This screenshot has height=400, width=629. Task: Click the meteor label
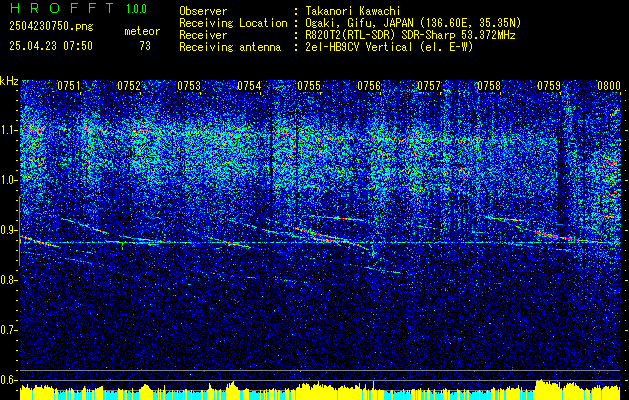pyautogui.click(x=142, y=31)
